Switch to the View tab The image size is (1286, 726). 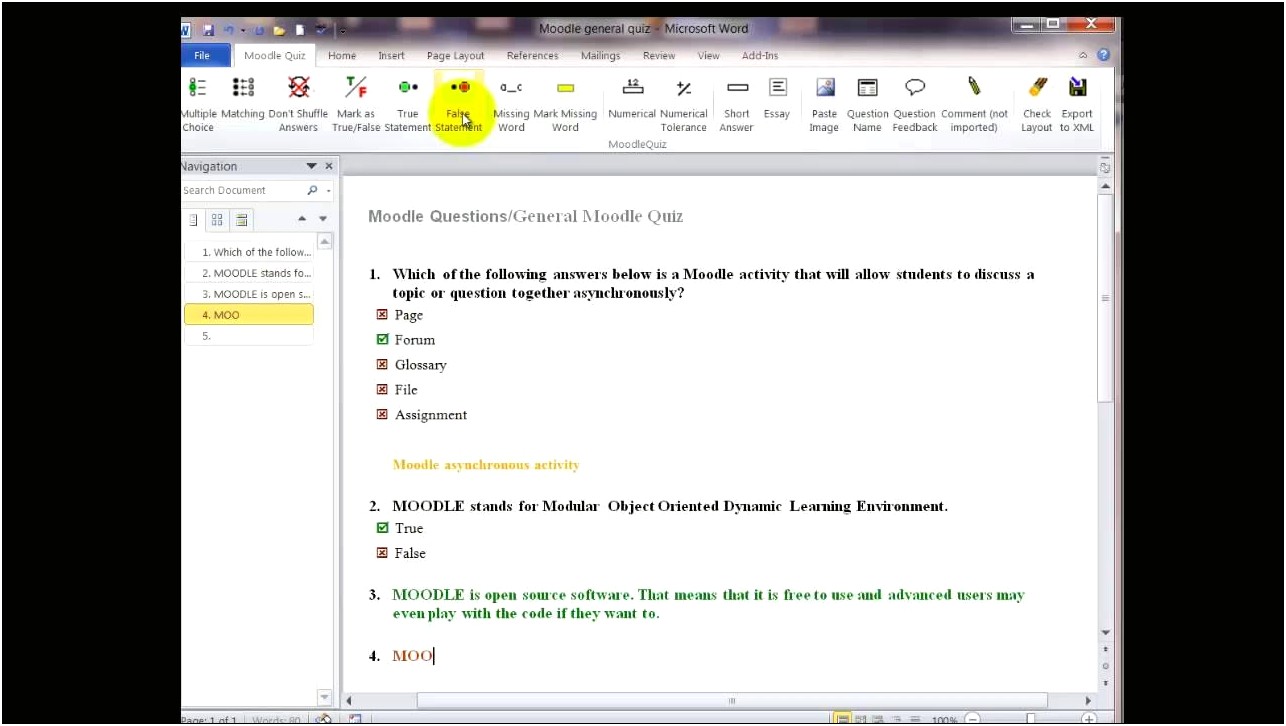click(708, 56)
